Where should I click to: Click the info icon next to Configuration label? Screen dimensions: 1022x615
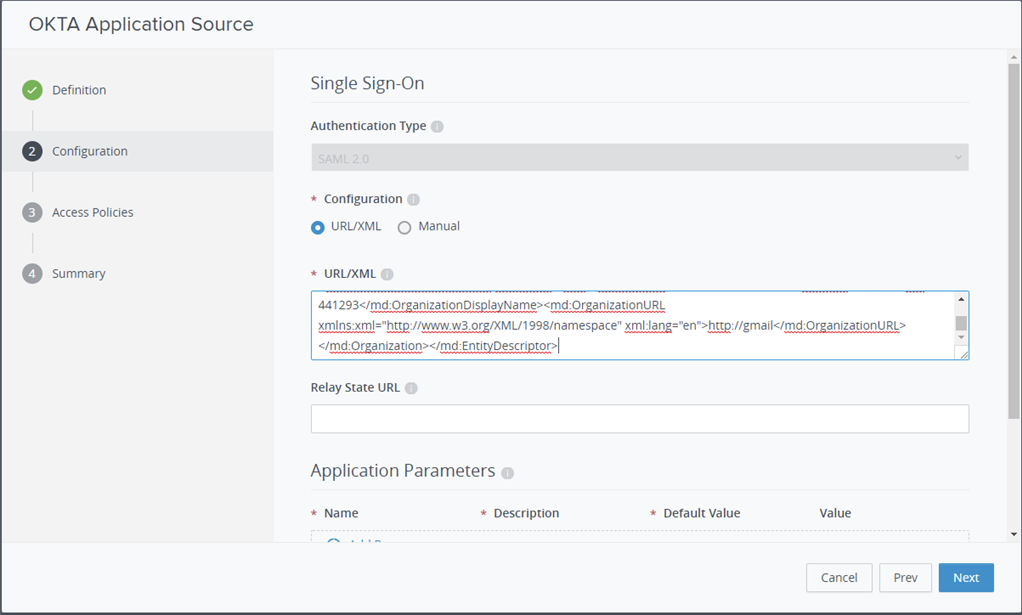[x=413, y=200]
